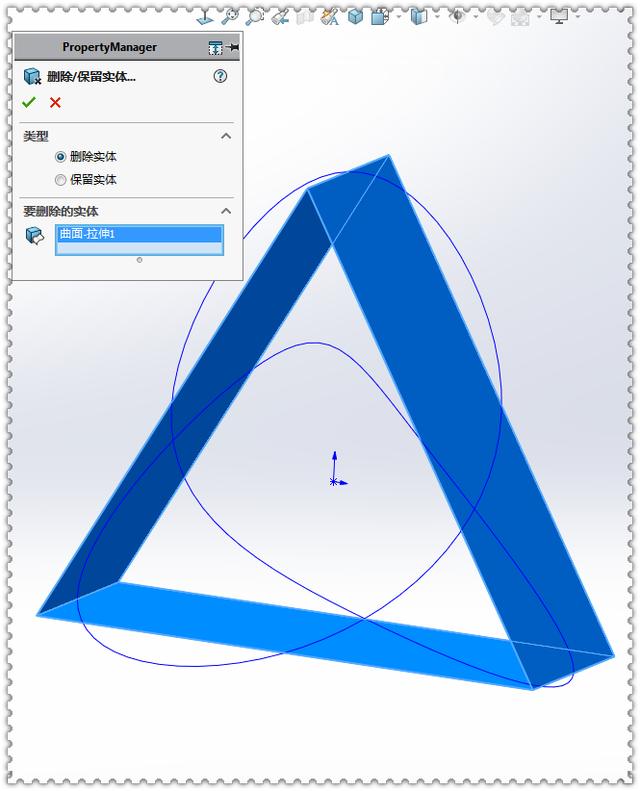The image size is (640, 791).
Task: Confirm with the green checkmark
Action: [29, 102]
